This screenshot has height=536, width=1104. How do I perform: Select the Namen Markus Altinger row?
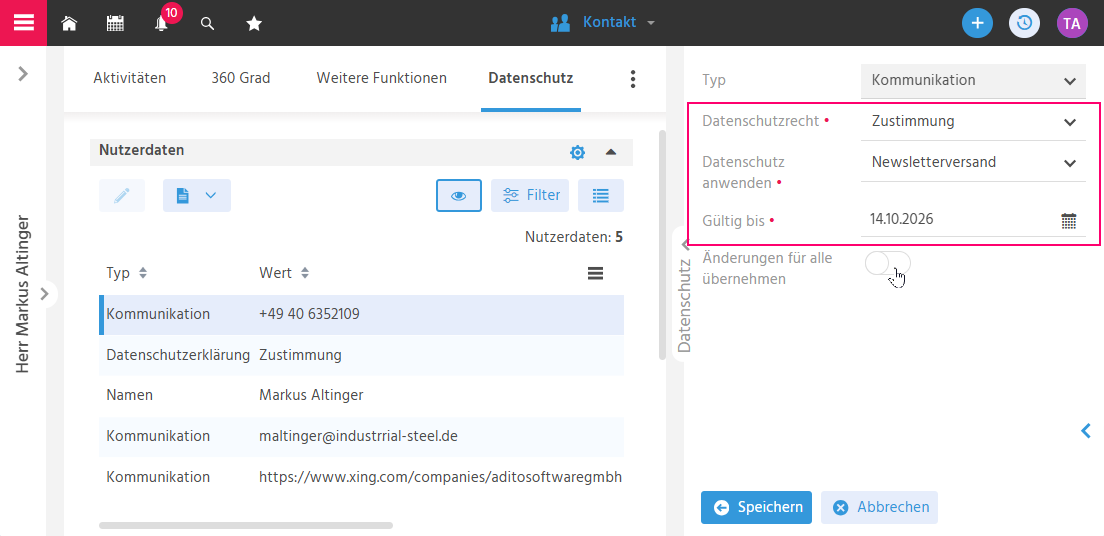point(361,395)
